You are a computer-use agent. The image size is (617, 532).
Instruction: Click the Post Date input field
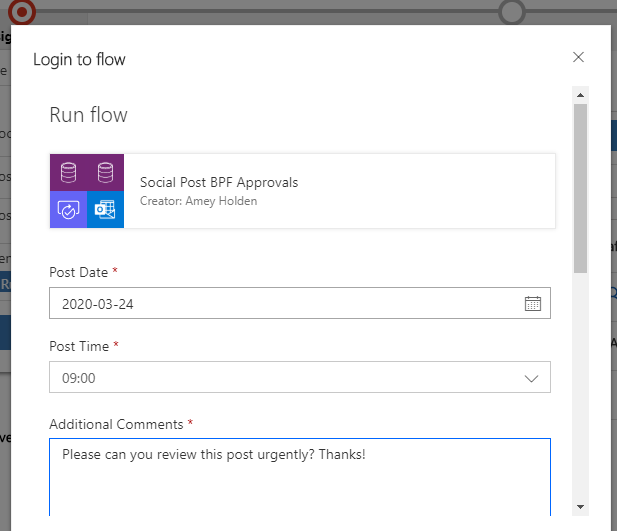(x=300, y=303)
